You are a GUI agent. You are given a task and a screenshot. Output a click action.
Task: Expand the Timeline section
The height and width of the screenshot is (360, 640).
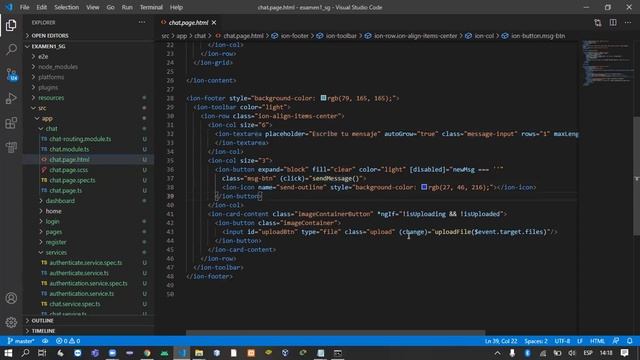[x=88, y=331]
